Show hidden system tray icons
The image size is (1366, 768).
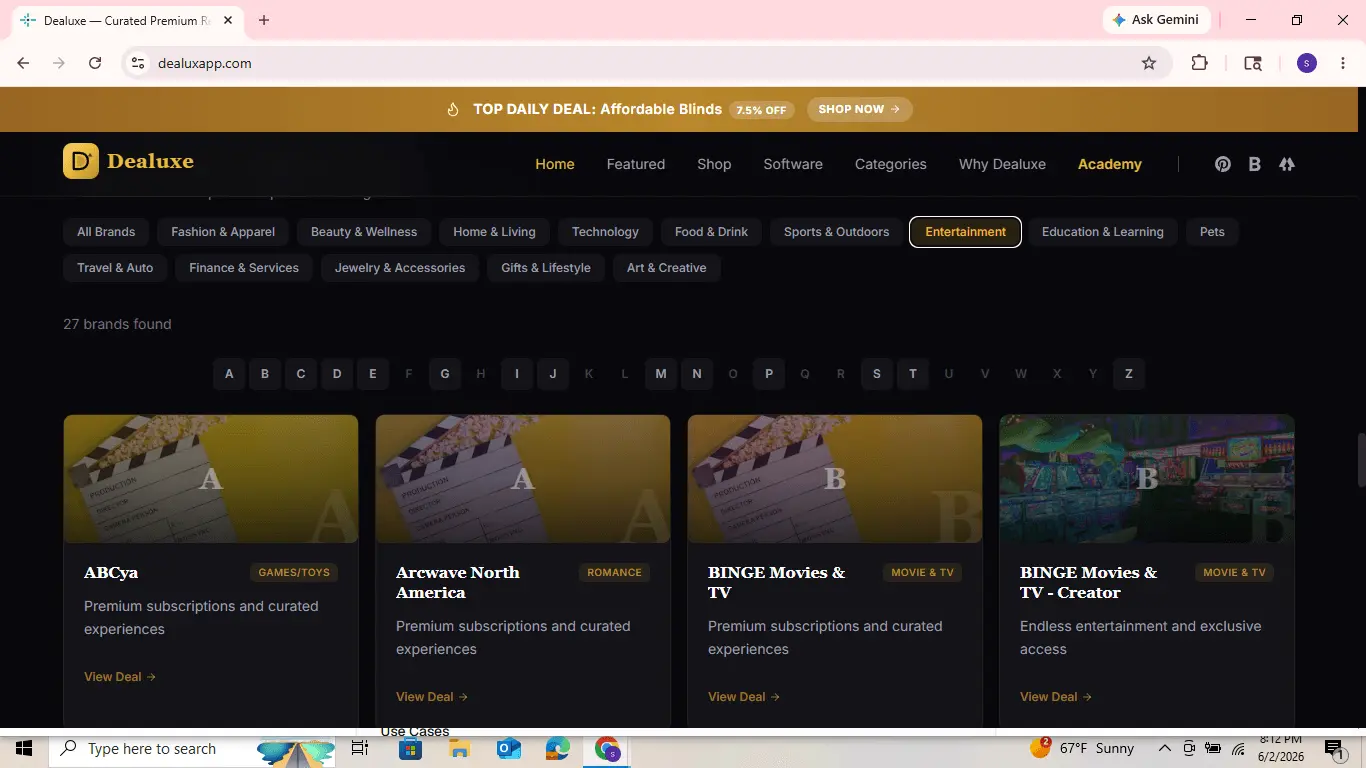[1164, 748]
